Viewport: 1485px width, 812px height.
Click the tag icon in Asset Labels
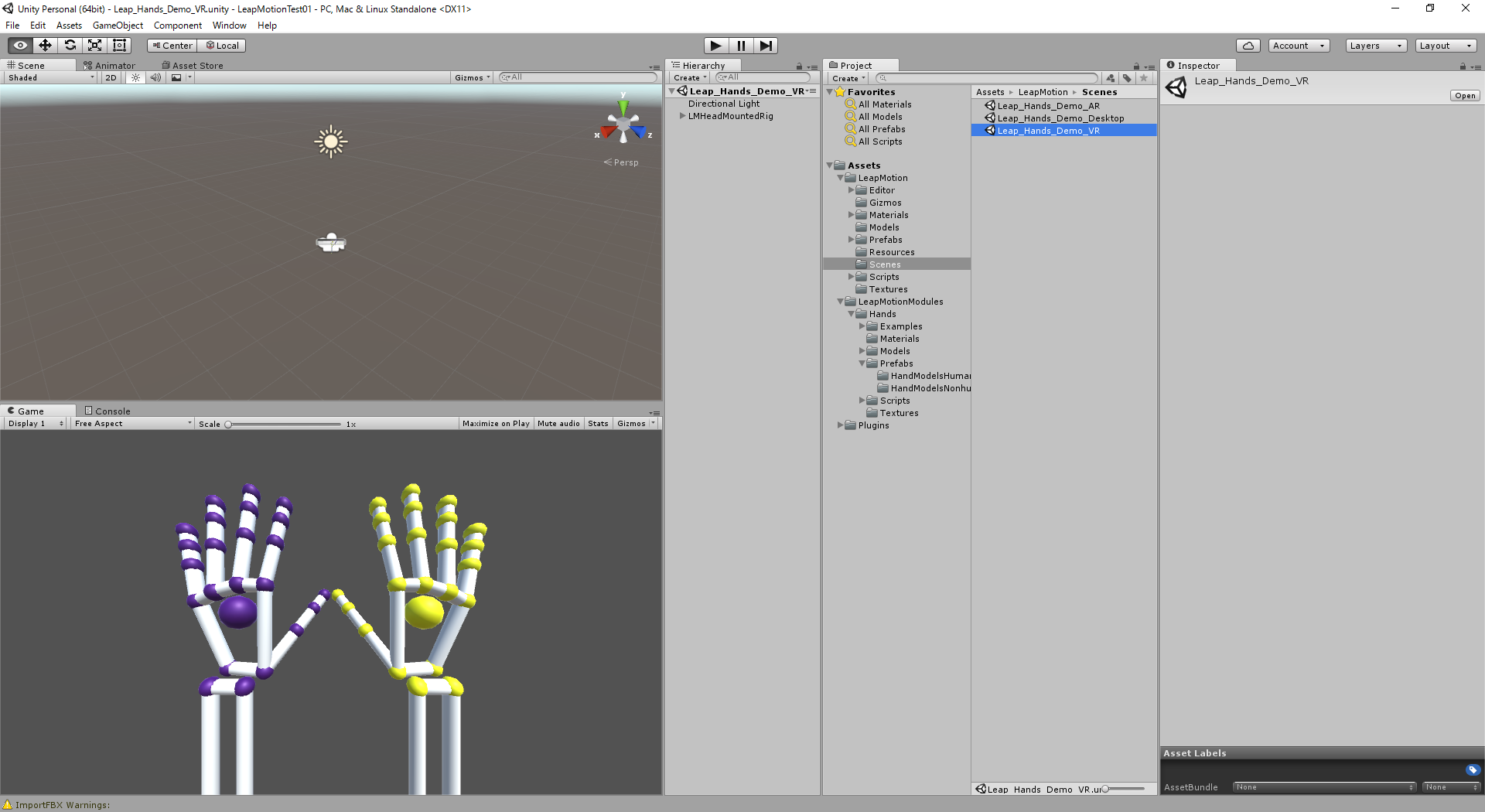tap(1473, 769)
